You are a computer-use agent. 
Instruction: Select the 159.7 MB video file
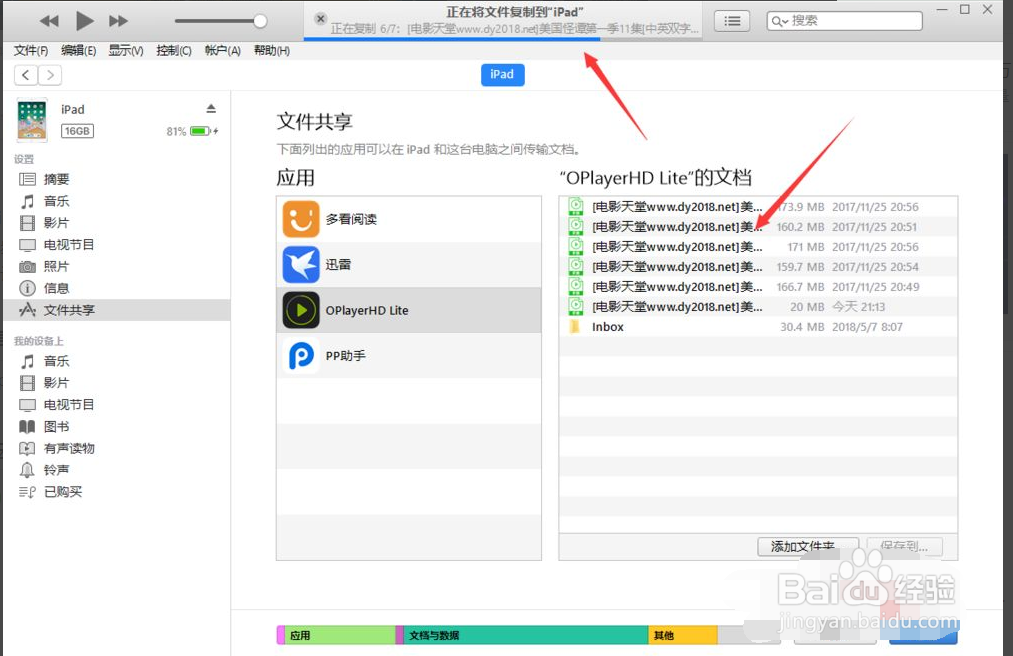click(x=758, y=267)
